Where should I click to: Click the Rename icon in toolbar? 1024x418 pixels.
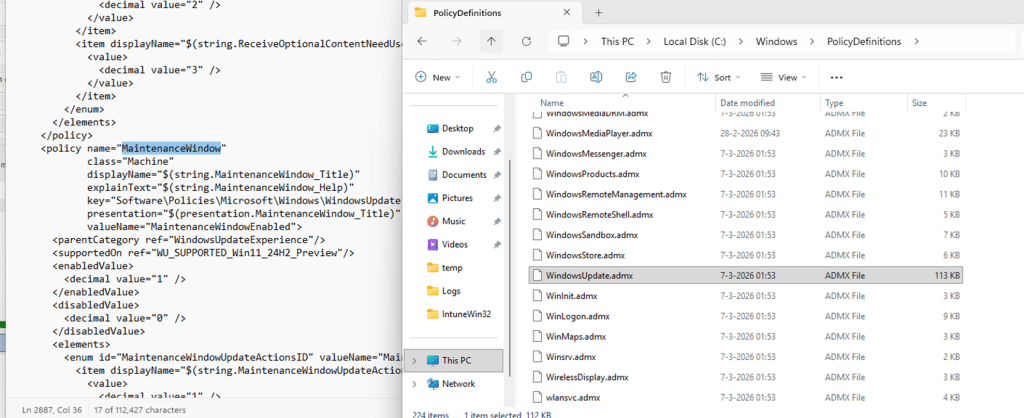[596, 77]
